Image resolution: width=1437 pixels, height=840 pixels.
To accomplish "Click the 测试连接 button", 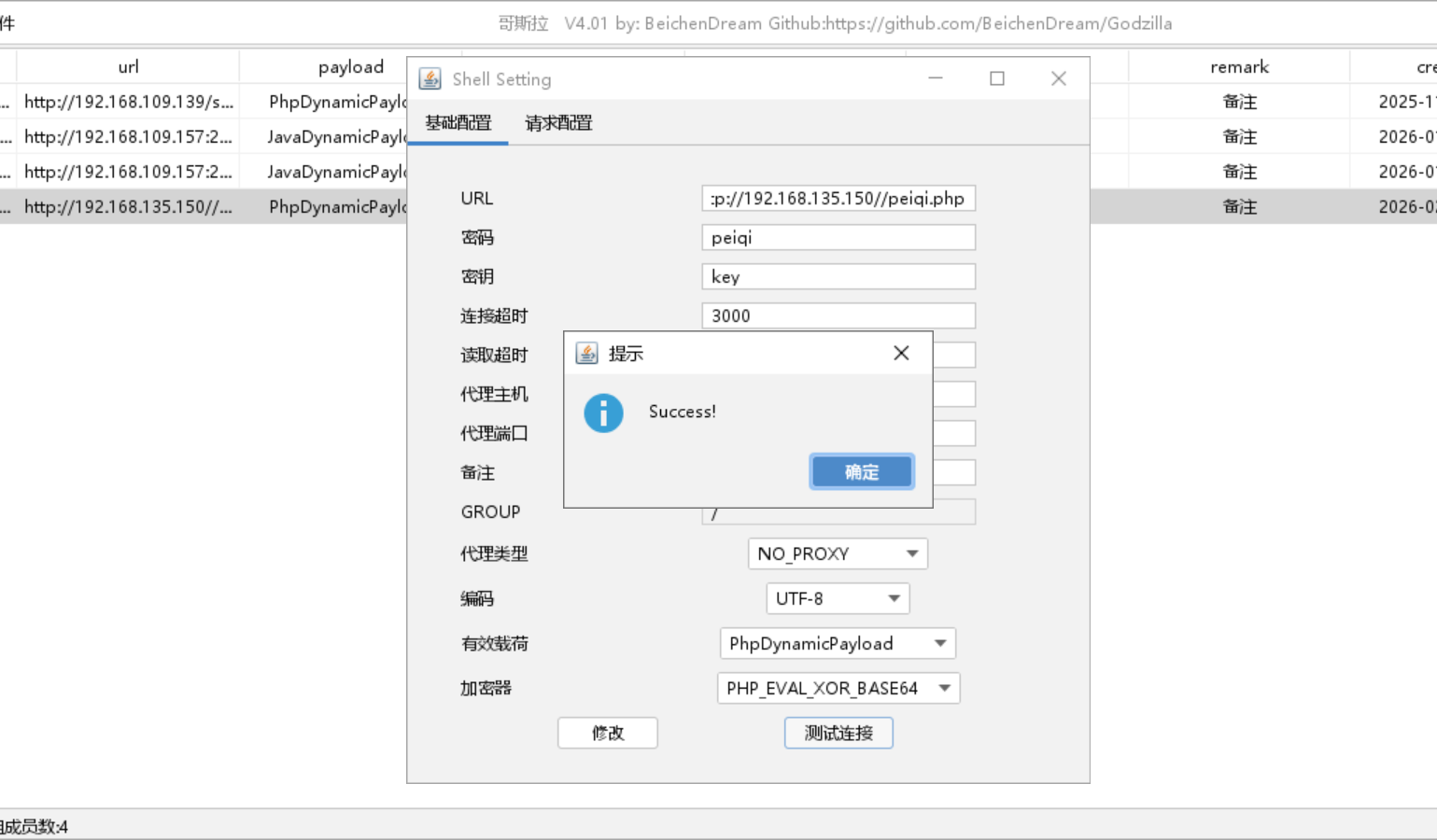I will click(x=838, y=733).
